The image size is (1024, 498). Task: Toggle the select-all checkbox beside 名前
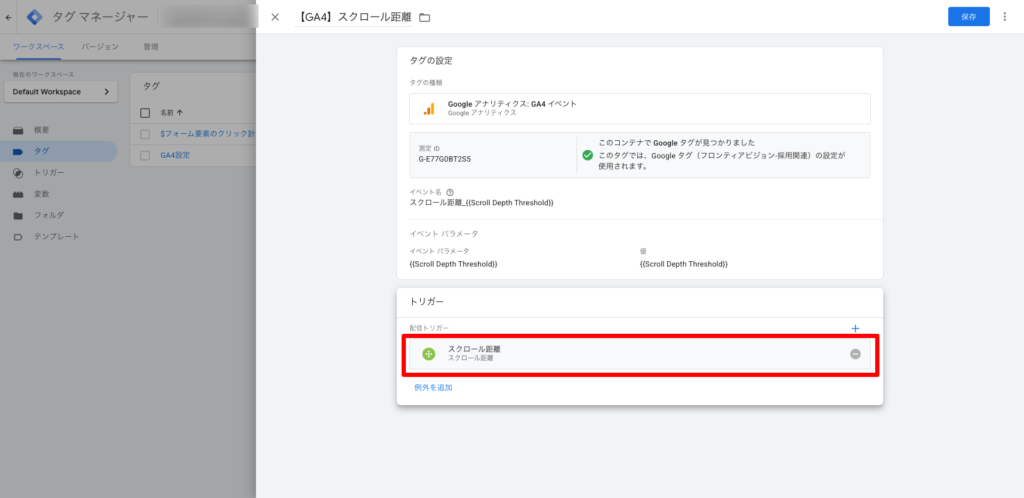pos(145,113)
